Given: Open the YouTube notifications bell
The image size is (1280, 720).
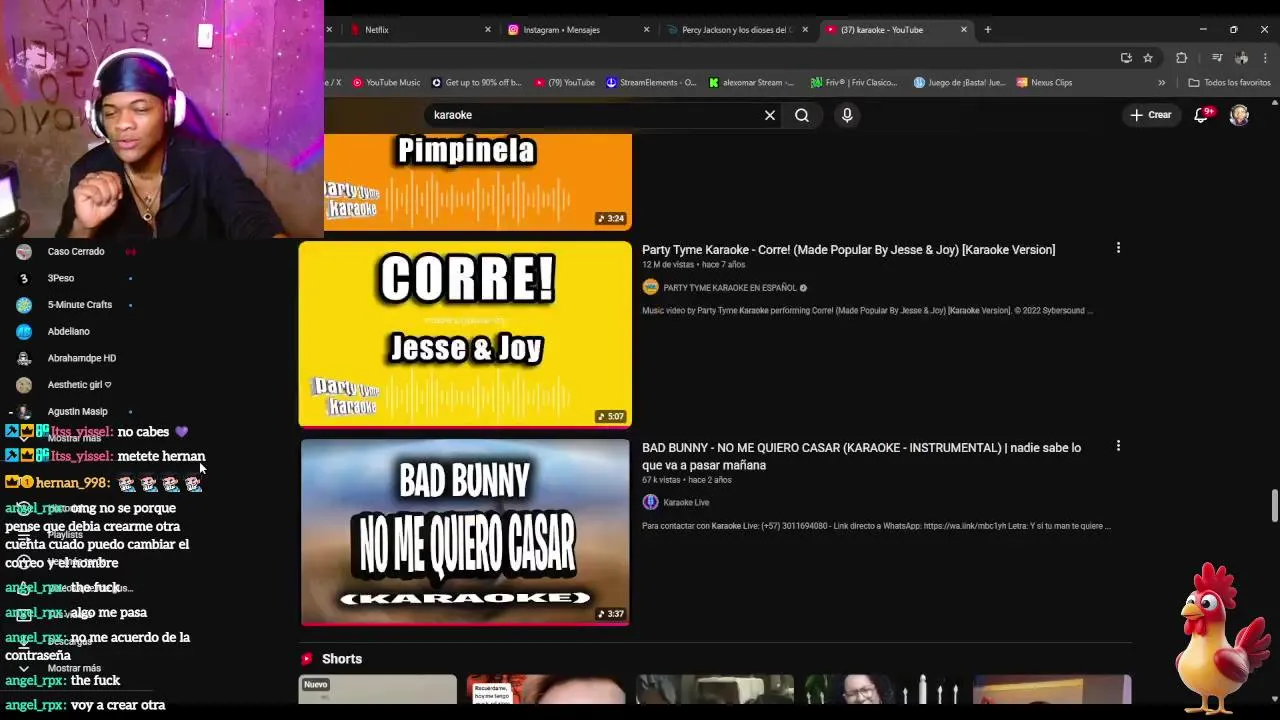Looking at the screenshot, I should click(x=1203, y=115).
